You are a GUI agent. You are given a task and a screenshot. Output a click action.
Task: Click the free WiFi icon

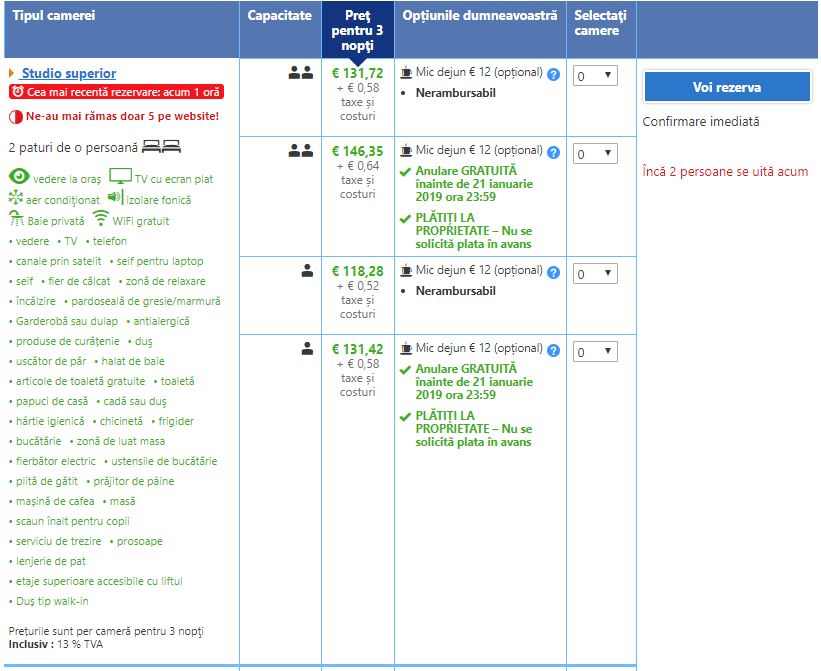pyautogui.click(x=100, y=219)
